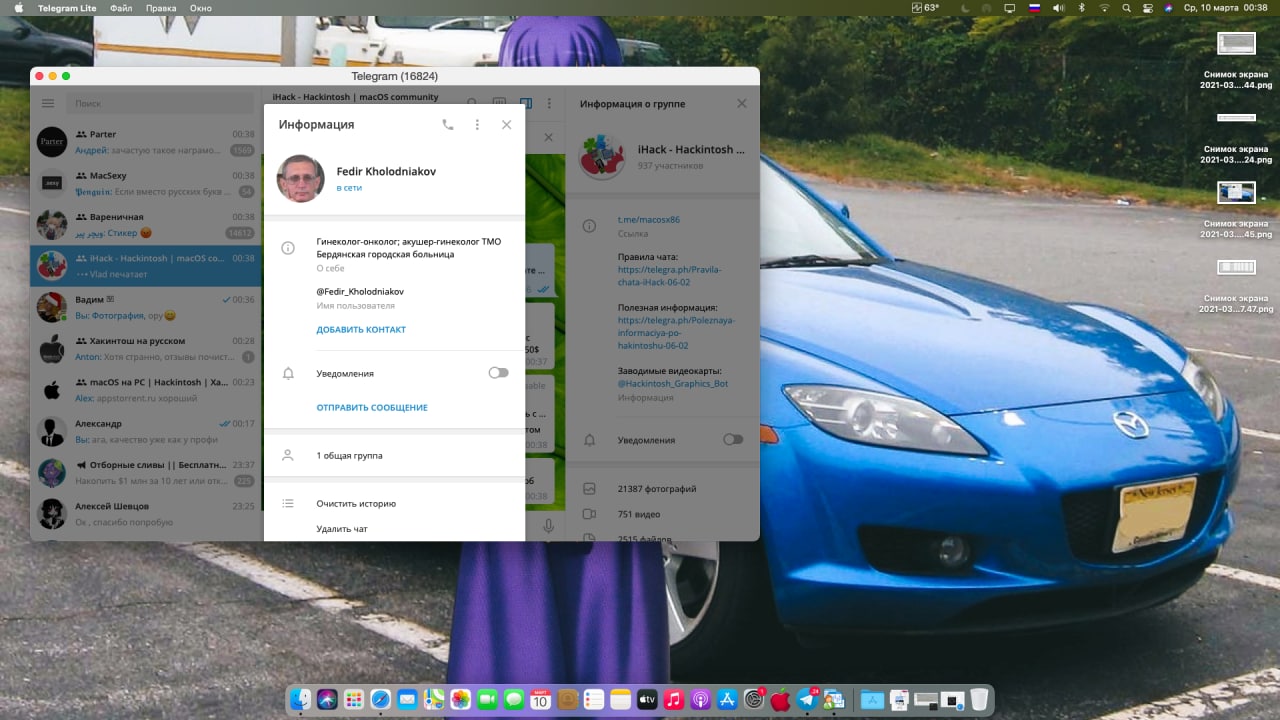Image resolution: width=1280 pixels, height=720 pixels.
Task: Open Finder from the dock
Action: 301,700
